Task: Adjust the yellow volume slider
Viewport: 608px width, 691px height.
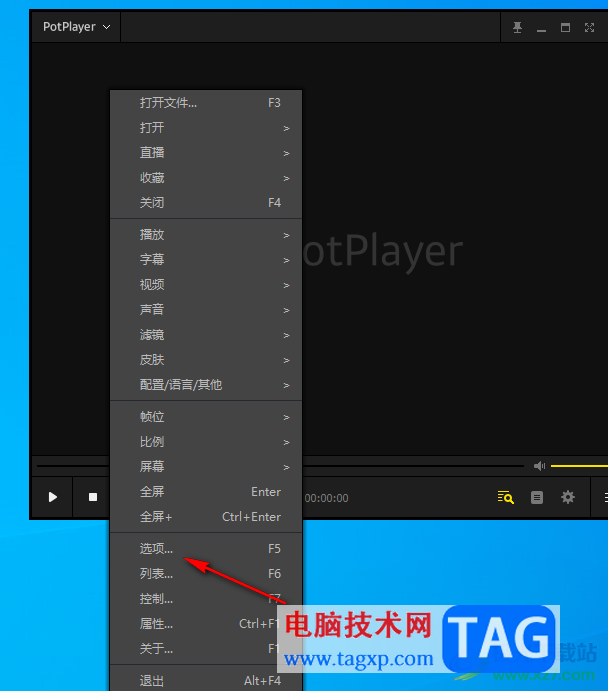Action: coord(579,466)
